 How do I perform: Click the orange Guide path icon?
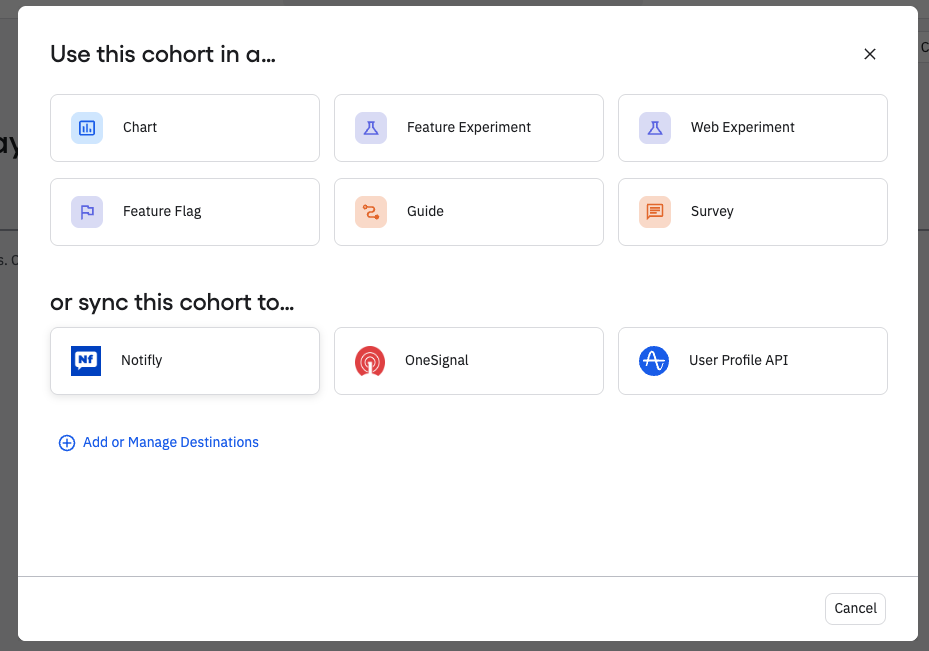(371, 212)
